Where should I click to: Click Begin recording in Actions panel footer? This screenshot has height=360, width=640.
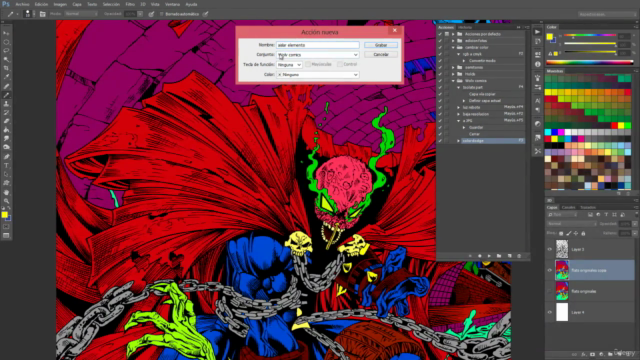(x=480, y=256)
